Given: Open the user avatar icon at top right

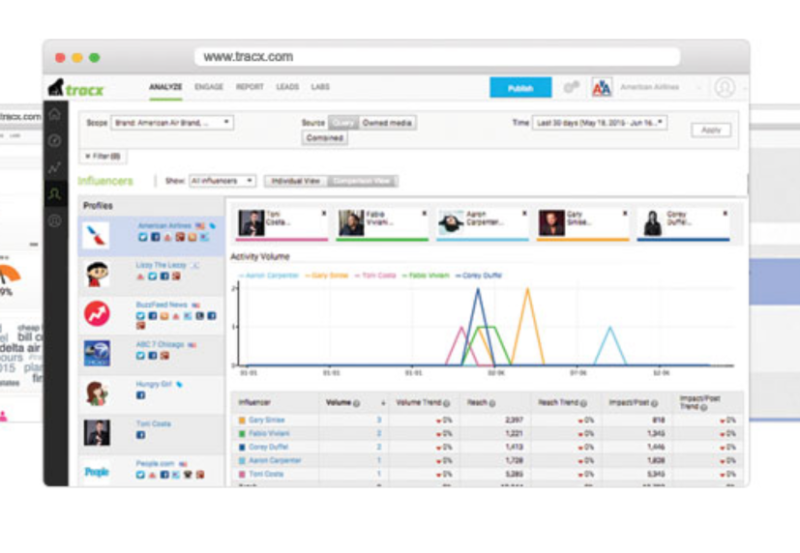Looking at the screenshot, I should [x=724, y=88].
